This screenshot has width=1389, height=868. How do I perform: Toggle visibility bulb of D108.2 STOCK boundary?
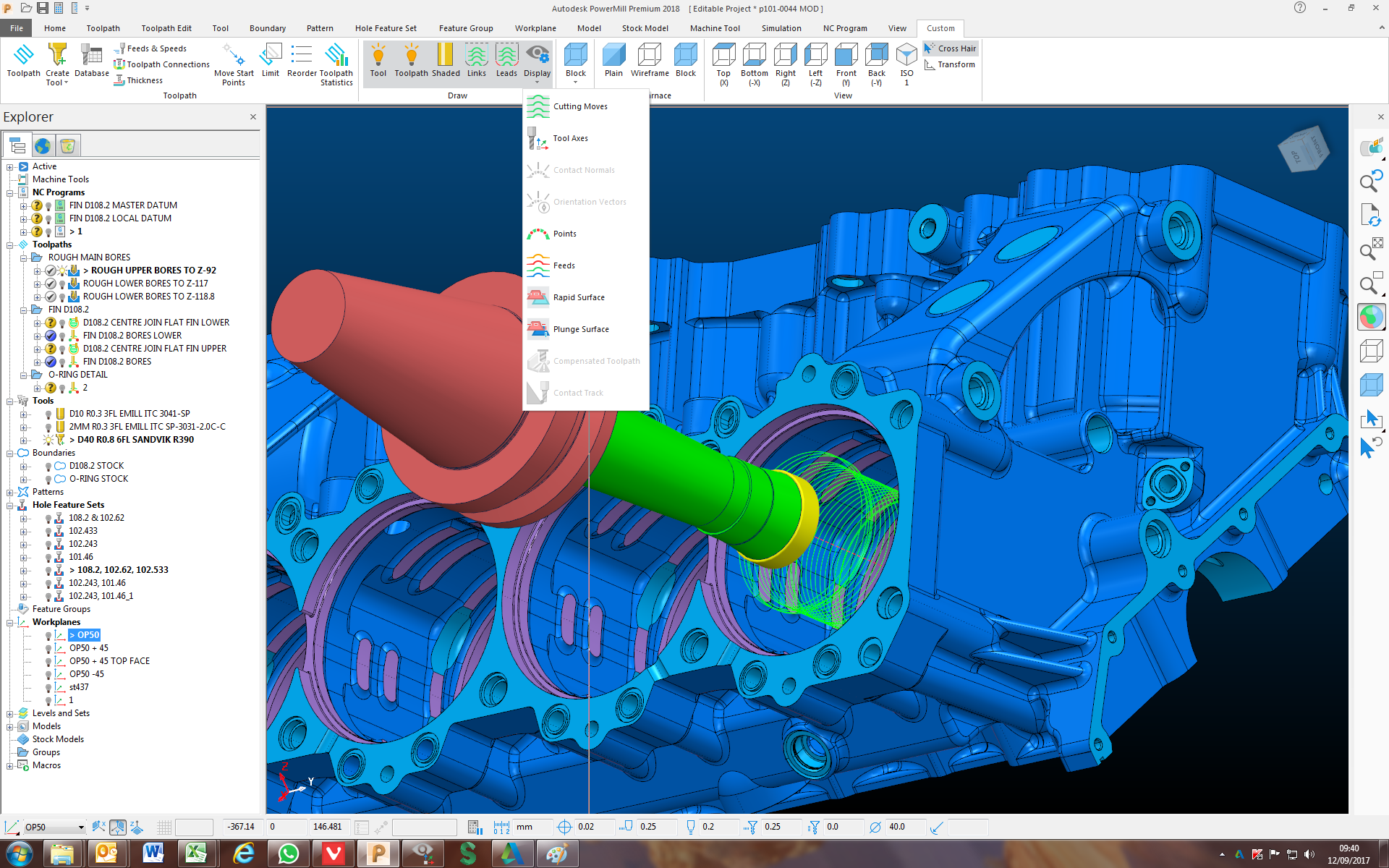point(48,467)
